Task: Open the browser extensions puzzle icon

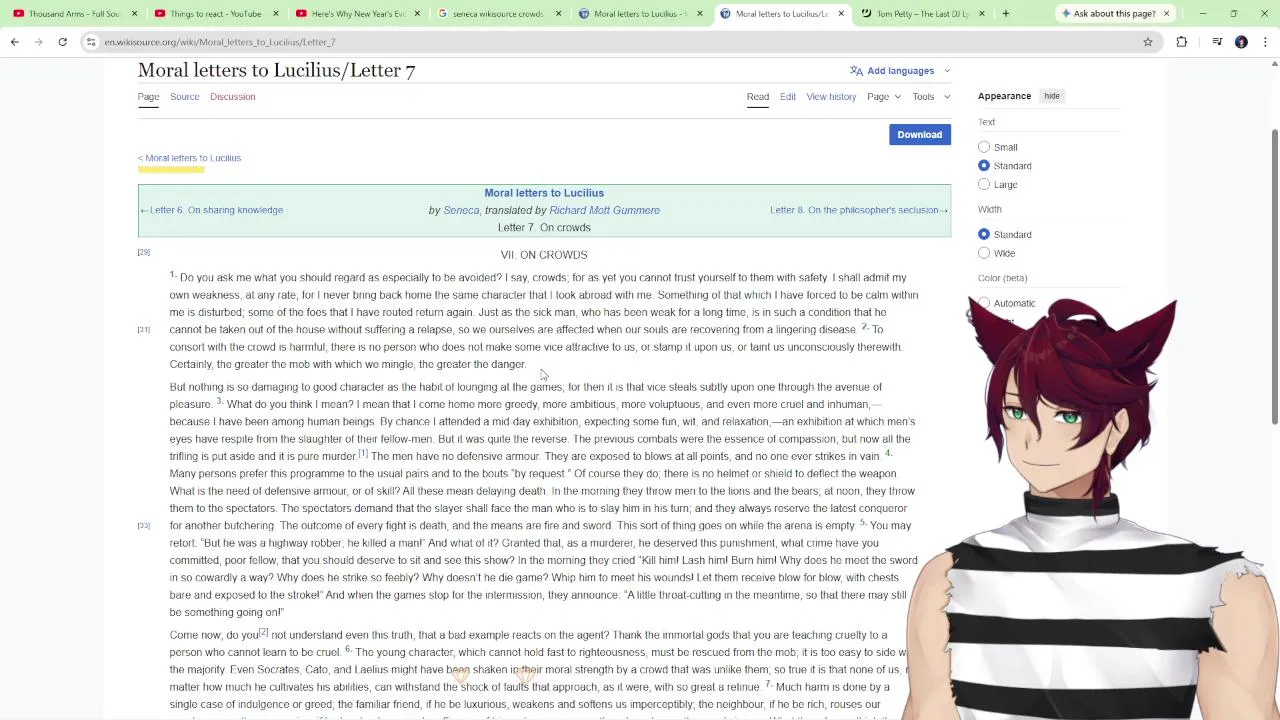Action: pos(1182,42)
